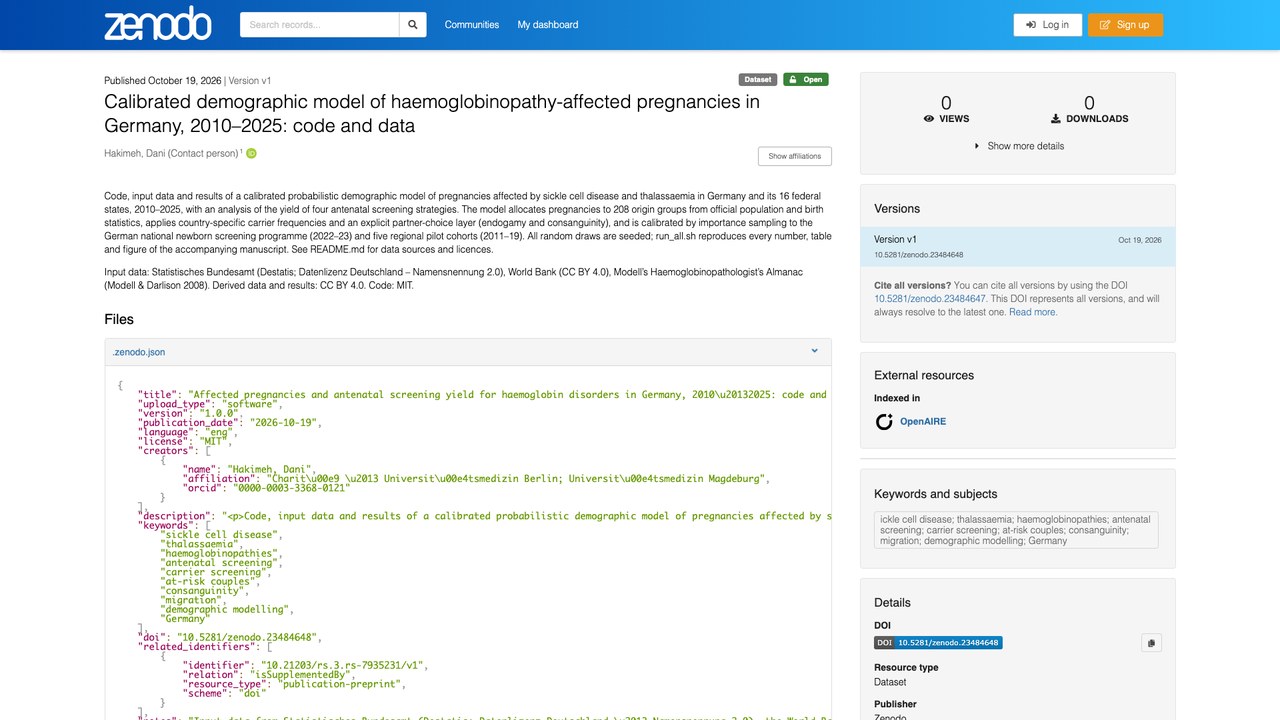Click the 'Published October 19, 2026' text
This screenshot has height=720, width=1280.
tap(163, 81)
